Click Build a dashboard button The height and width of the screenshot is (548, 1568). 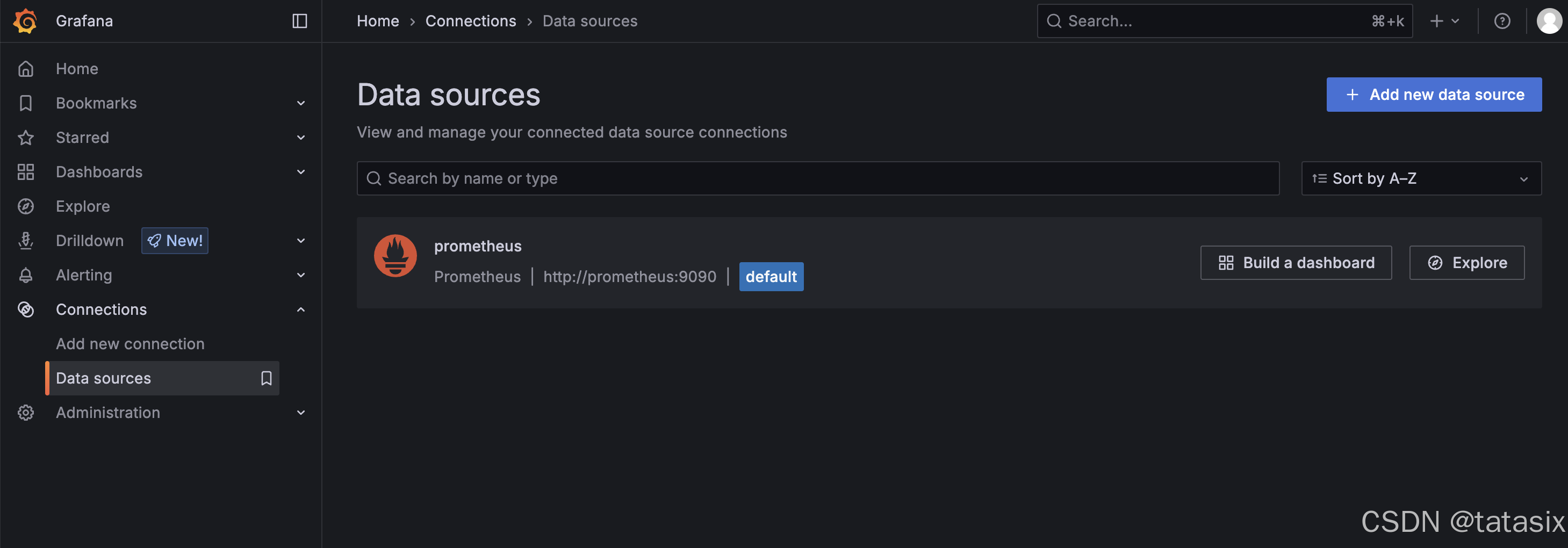point(1296,262)
